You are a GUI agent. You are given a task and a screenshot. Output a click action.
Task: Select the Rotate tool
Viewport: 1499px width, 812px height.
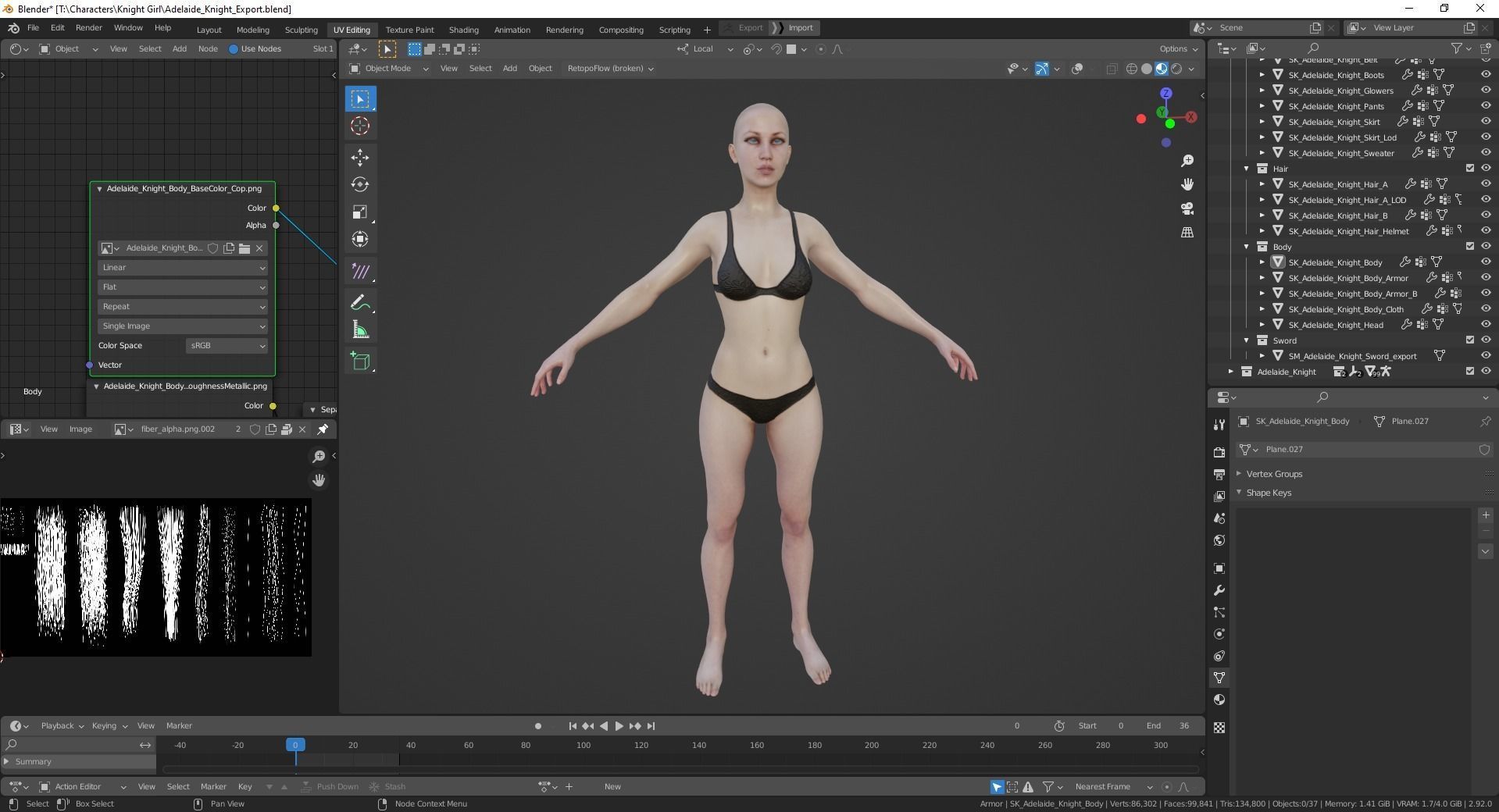360,184
